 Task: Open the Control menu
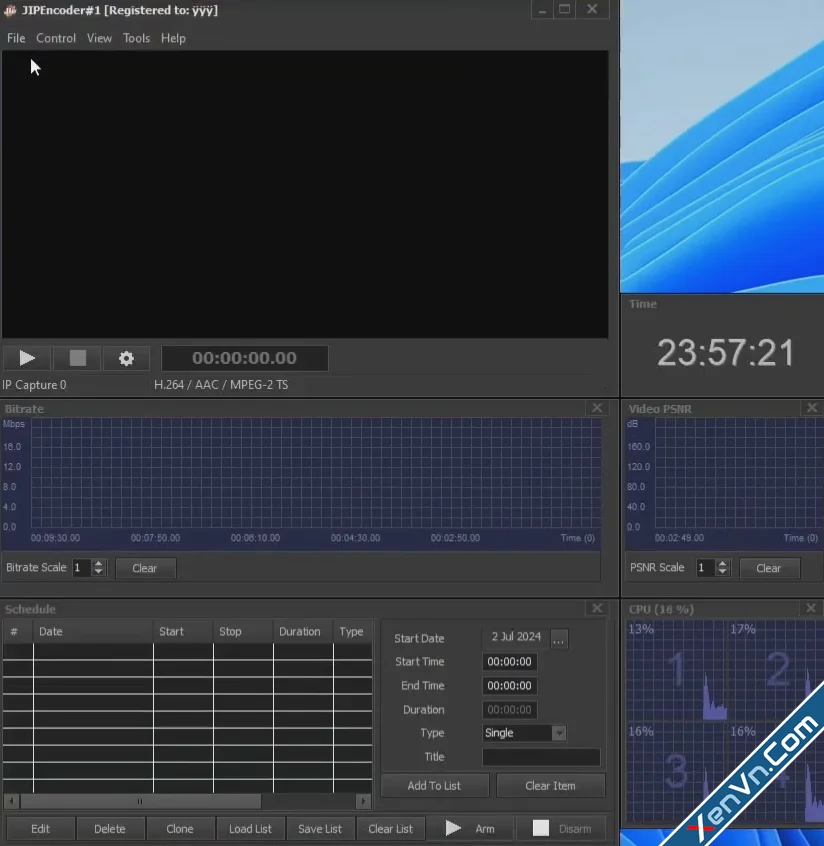pyautogui.click(x=56, y=38)
